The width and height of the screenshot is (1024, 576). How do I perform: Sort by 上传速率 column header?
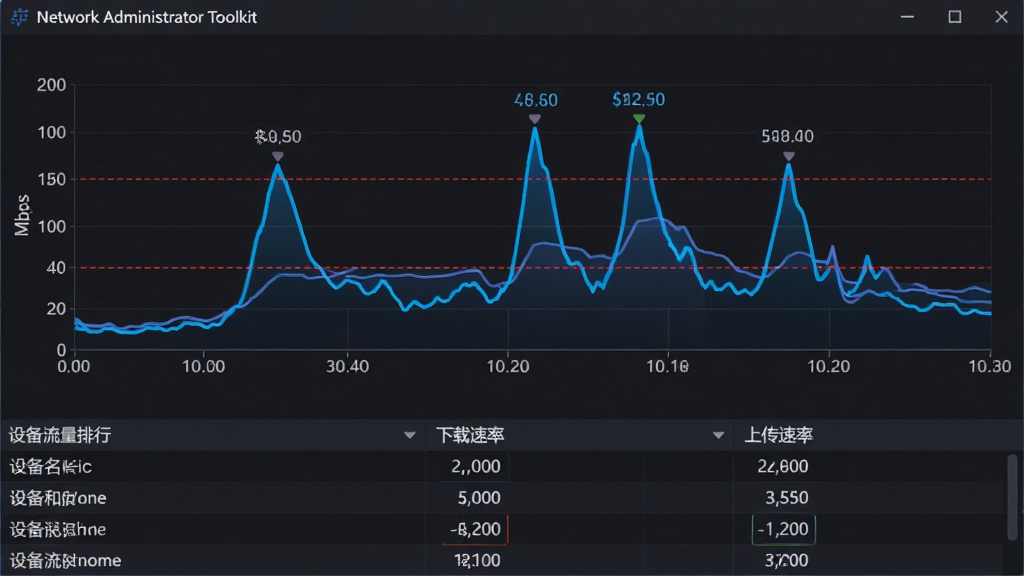pyautogui.click(x=778, y=435)
